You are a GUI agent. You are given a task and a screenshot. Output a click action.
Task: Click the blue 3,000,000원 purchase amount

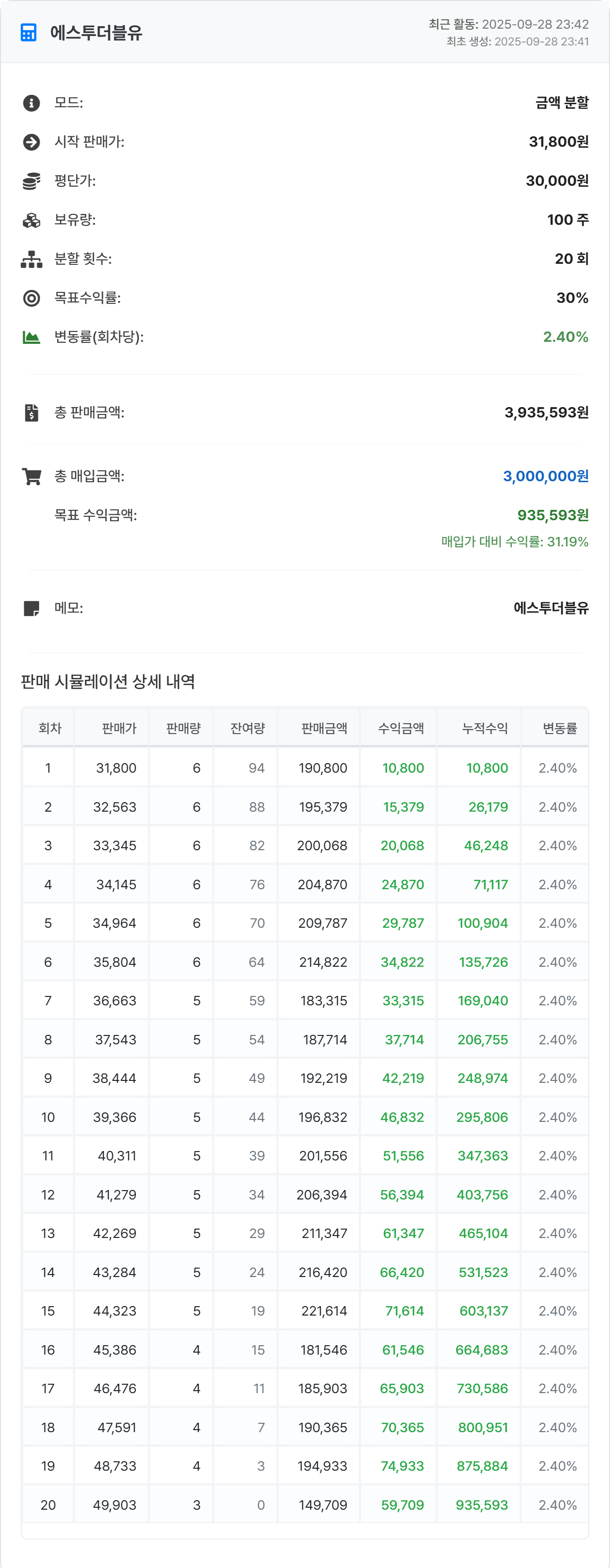point(545,476)
